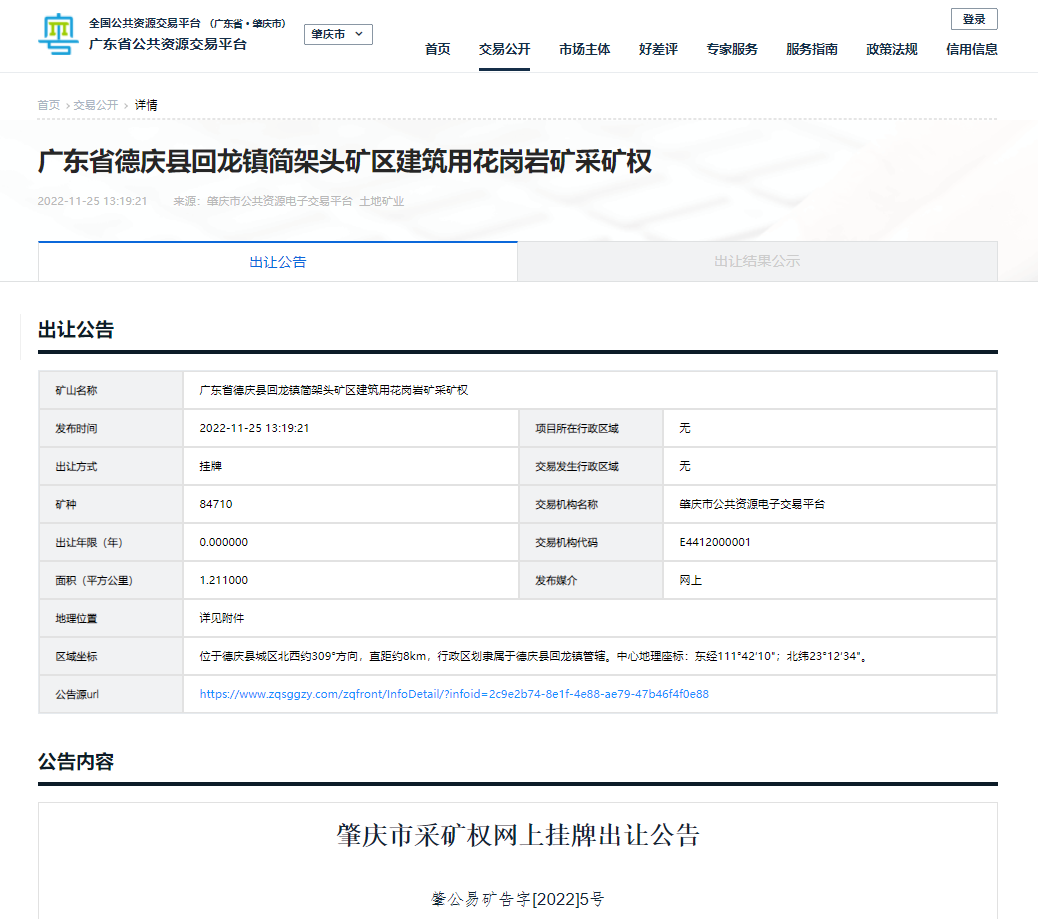The image size is (1038, 919).
Task: Select 市场主体 in the top navigation
Action: pos(584,49)
